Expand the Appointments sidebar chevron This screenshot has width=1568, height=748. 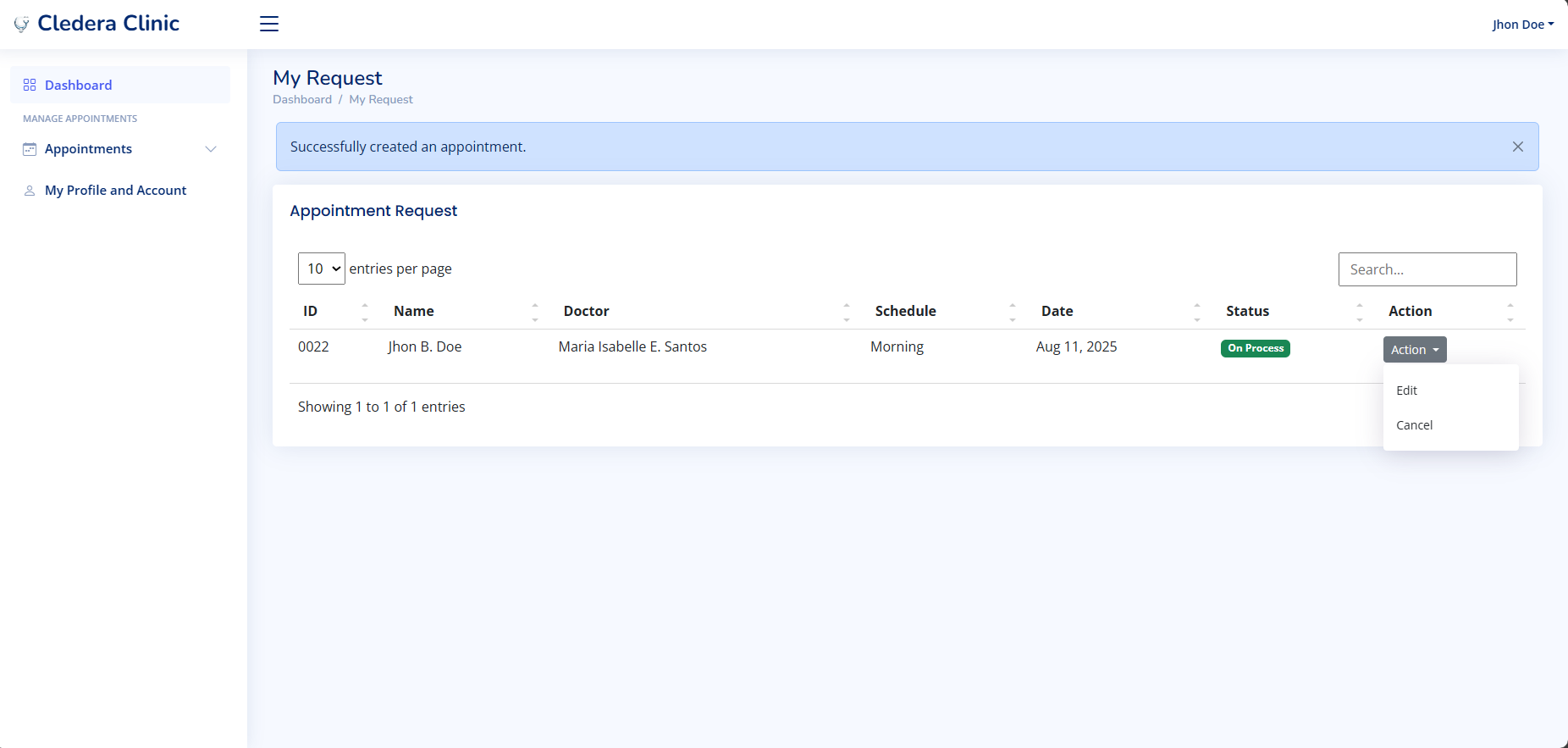[211, 149]
